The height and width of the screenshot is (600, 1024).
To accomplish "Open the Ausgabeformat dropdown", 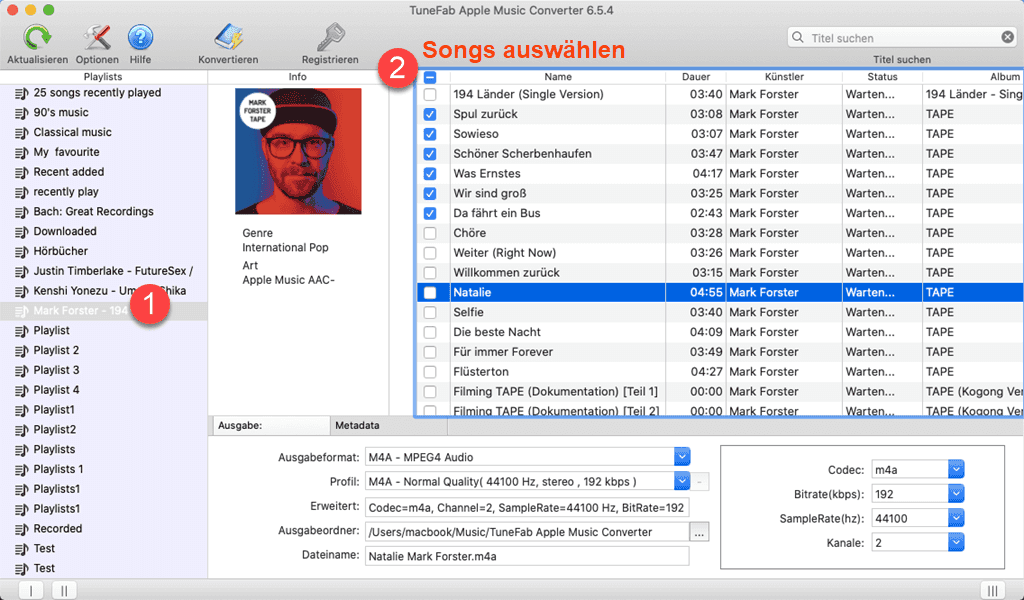I will (682, 457).
